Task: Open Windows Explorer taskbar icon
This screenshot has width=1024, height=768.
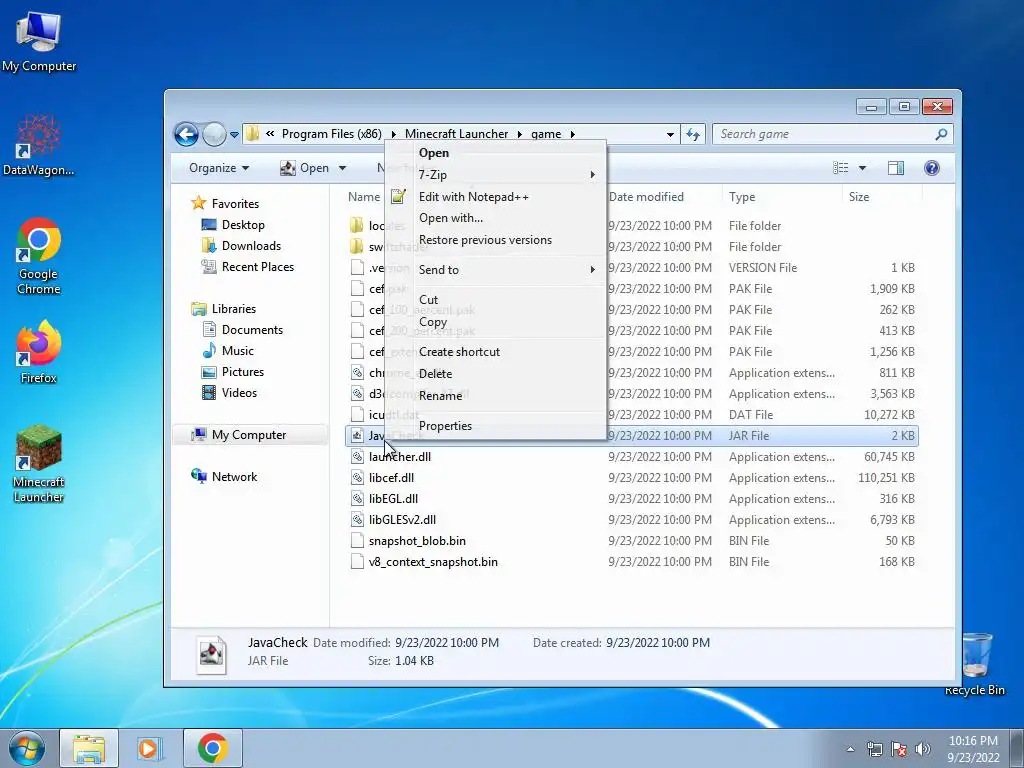Action: click(89, 748)
